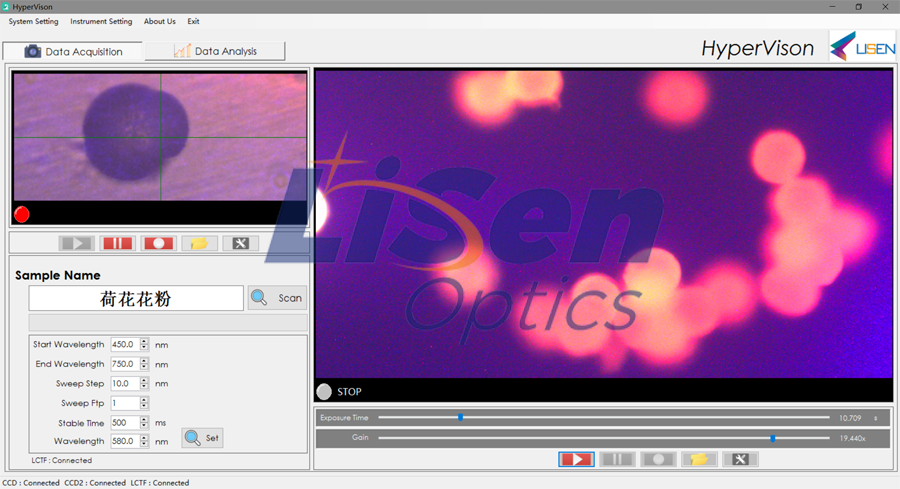Click the Exit menu item

(193, 21)
